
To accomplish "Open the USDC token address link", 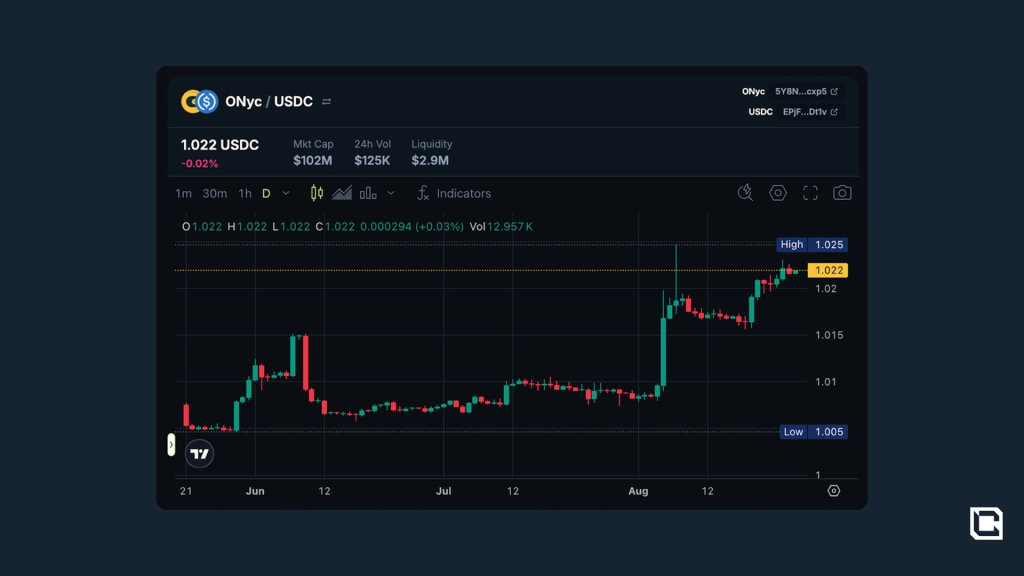I will (810, 112).
